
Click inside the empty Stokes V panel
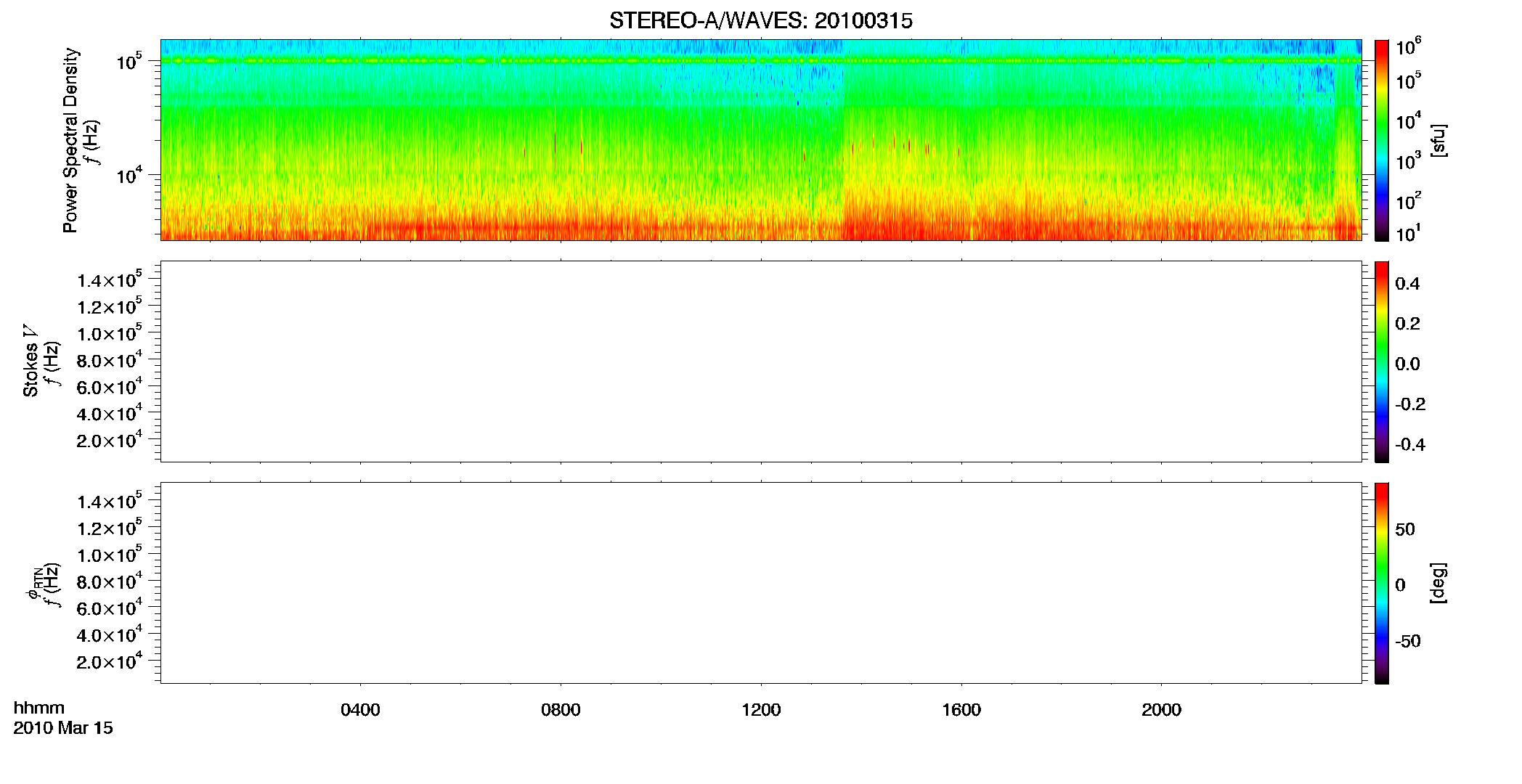pos(760,362)
